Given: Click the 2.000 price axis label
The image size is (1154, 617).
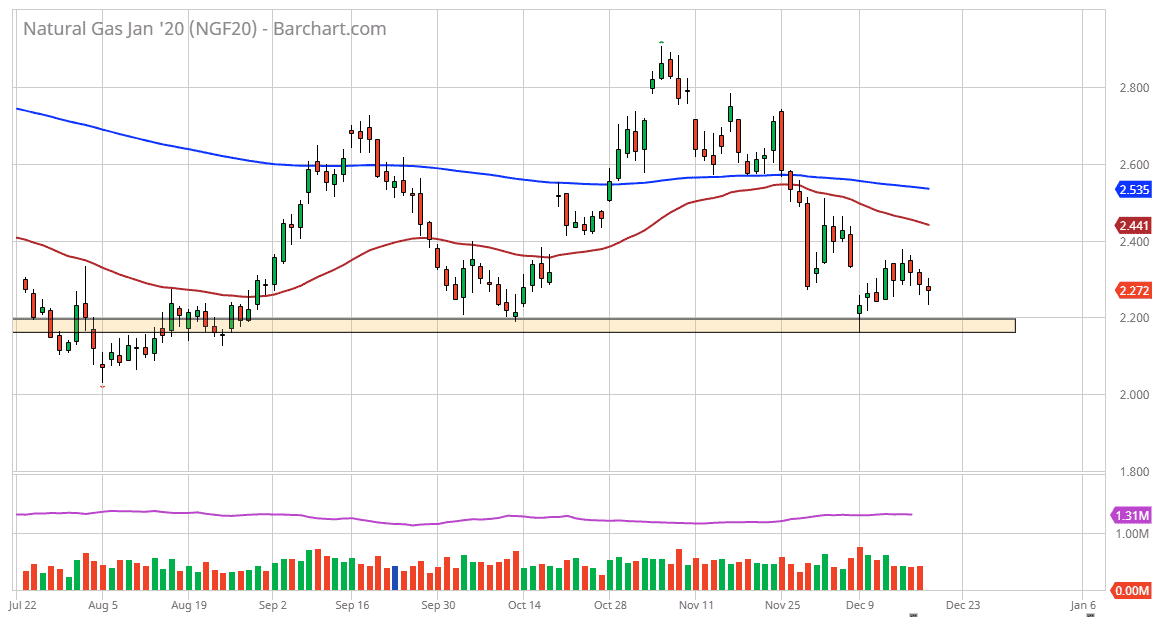Looking at the screenshot, I should [x=1133, y=395].
